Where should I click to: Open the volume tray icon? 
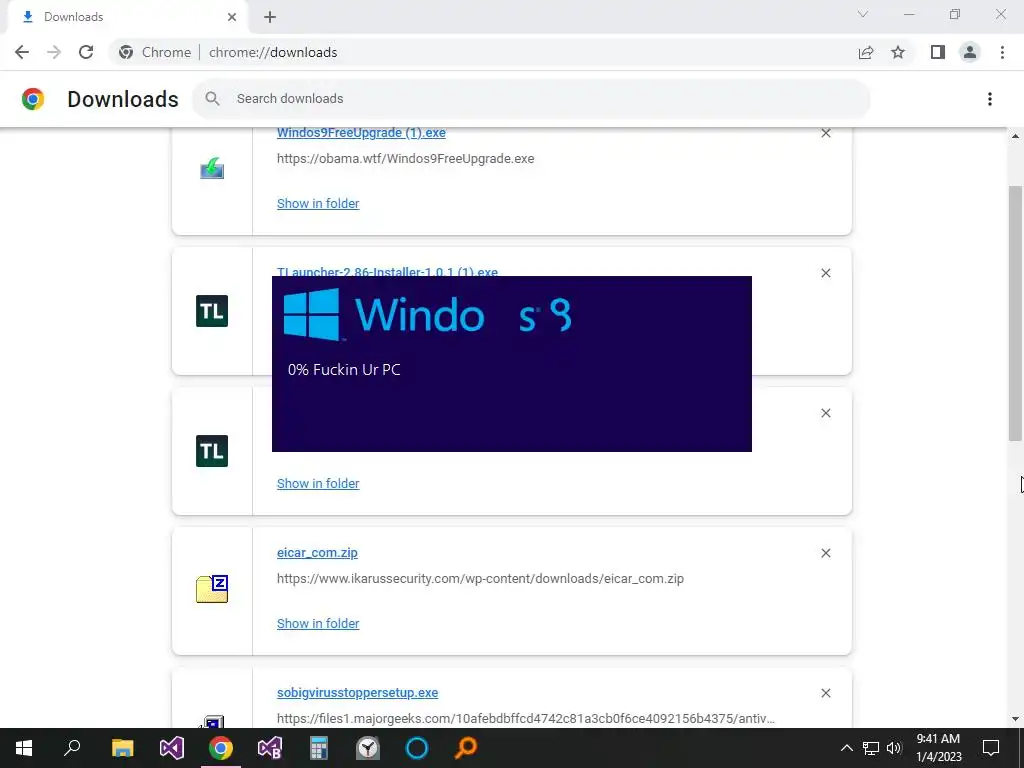(x=894, y=748)
